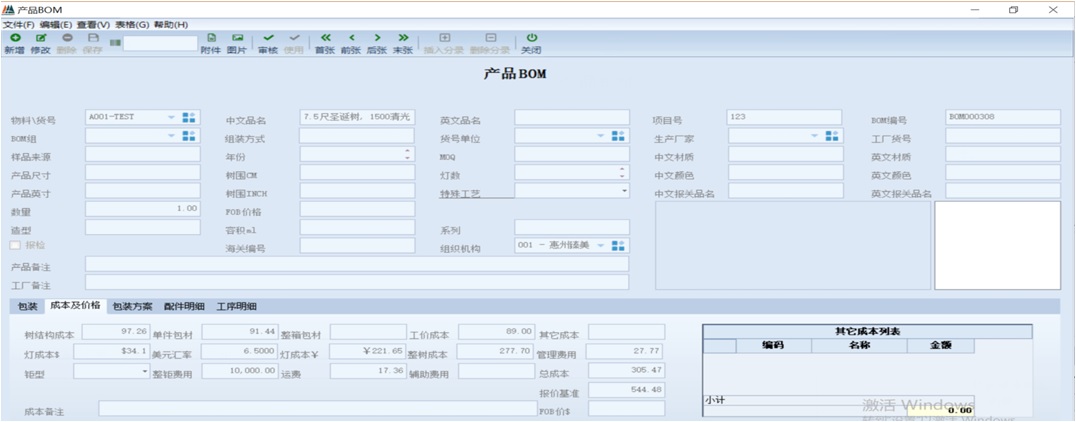The width and height of the screenshot is (1076, 422).
Task: Switch to the 配件明细 tab
Action: [x=184, y=306]
